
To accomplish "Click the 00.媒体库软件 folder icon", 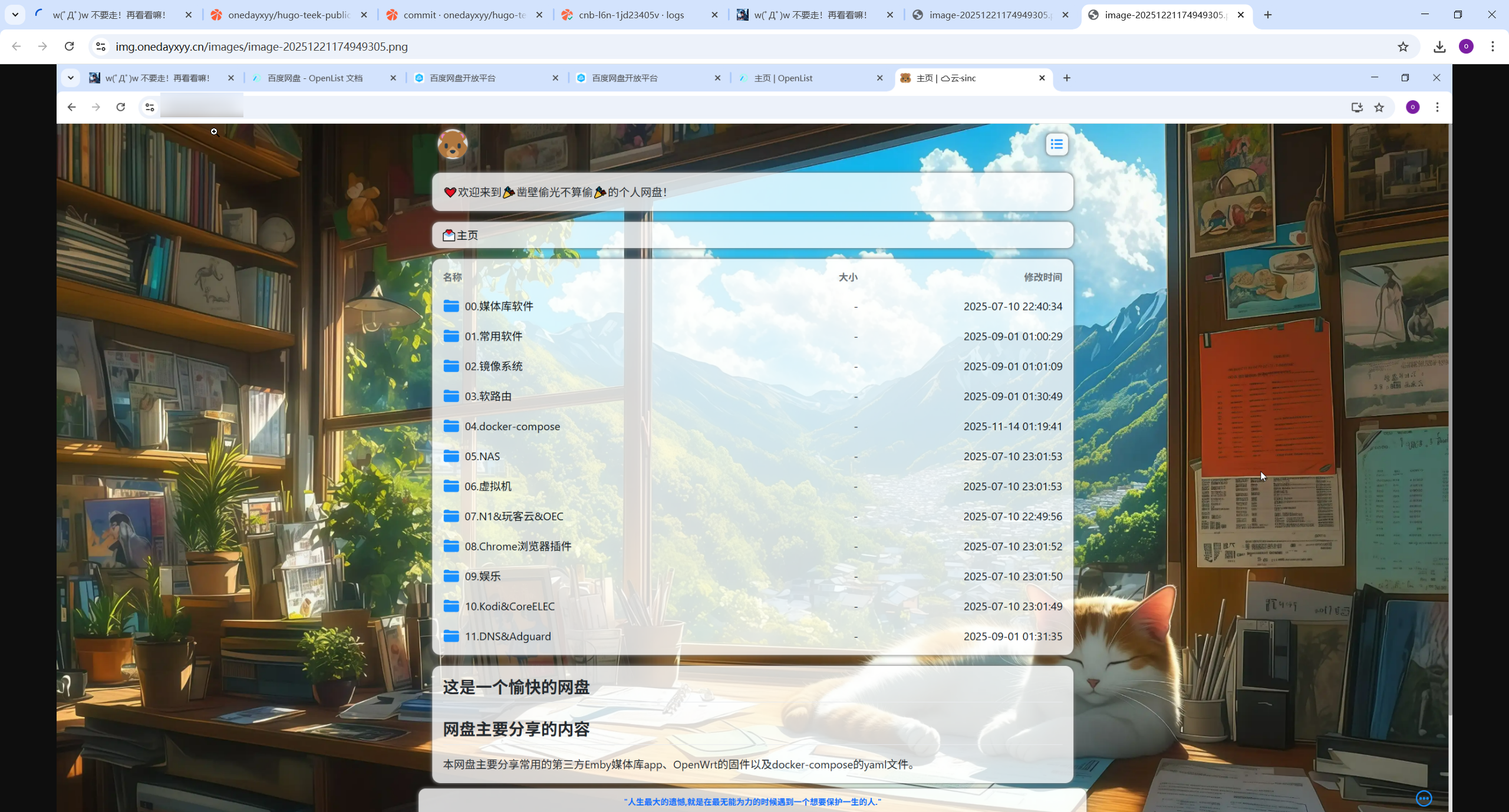I will point(451,306).
